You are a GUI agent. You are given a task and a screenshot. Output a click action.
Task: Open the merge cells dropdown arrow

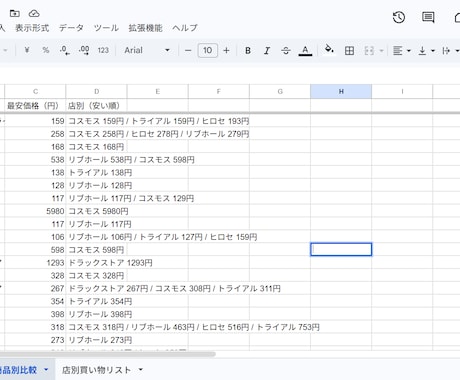[382, 51]
